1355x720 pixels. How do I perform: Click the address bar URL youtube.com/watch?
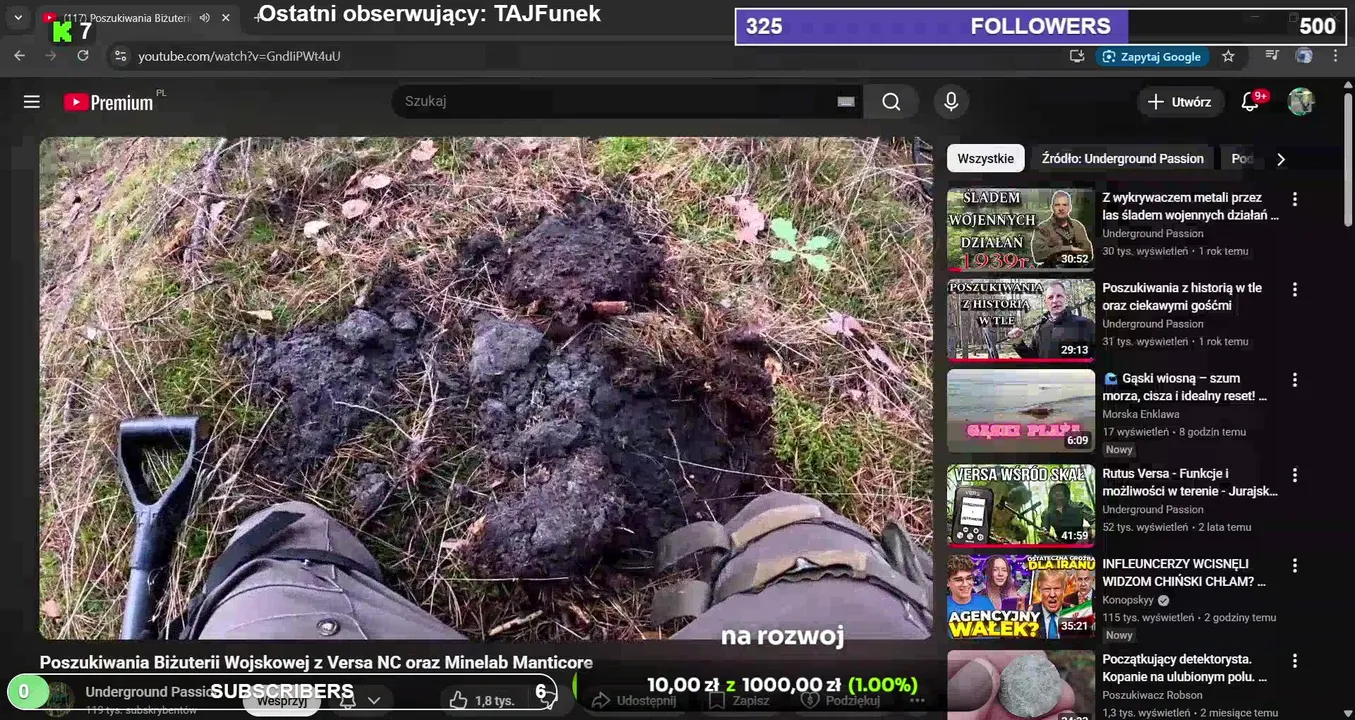[x=239, y=56]
